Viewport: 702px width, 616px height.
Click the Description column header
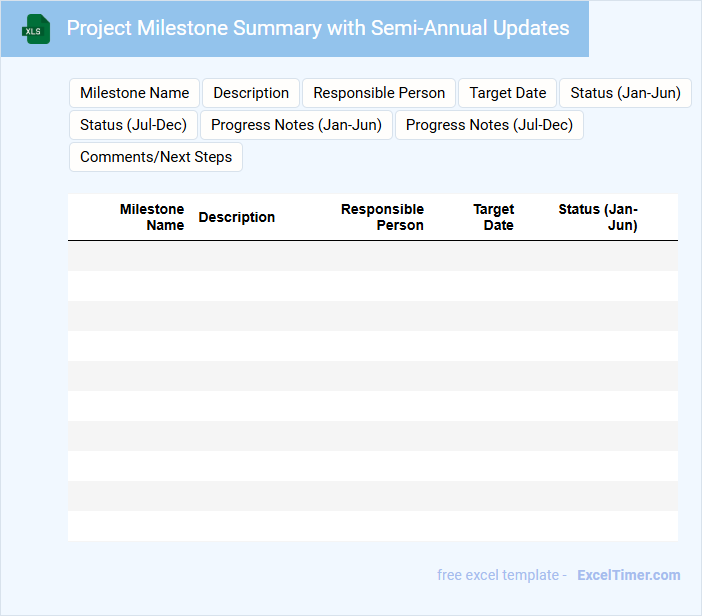point(237,217)
